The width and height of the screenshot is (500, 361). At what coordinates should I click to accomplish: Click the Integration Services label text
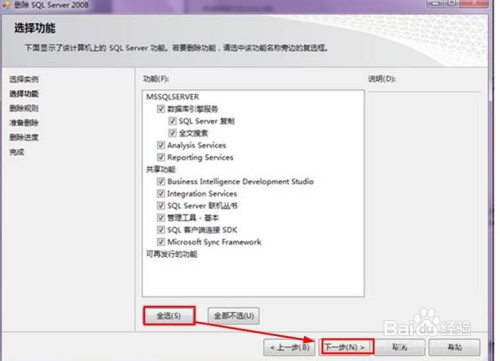(202, 193)
